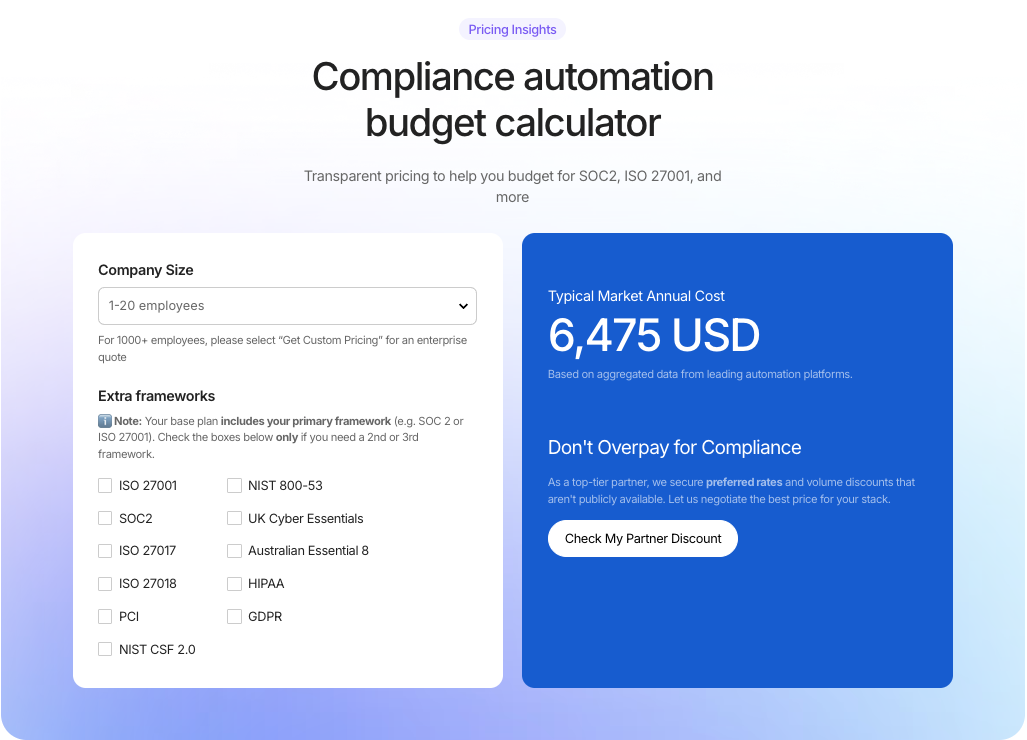Select the 1-20 employees combo box
The image size is (1027, 740).
point(287,306)
